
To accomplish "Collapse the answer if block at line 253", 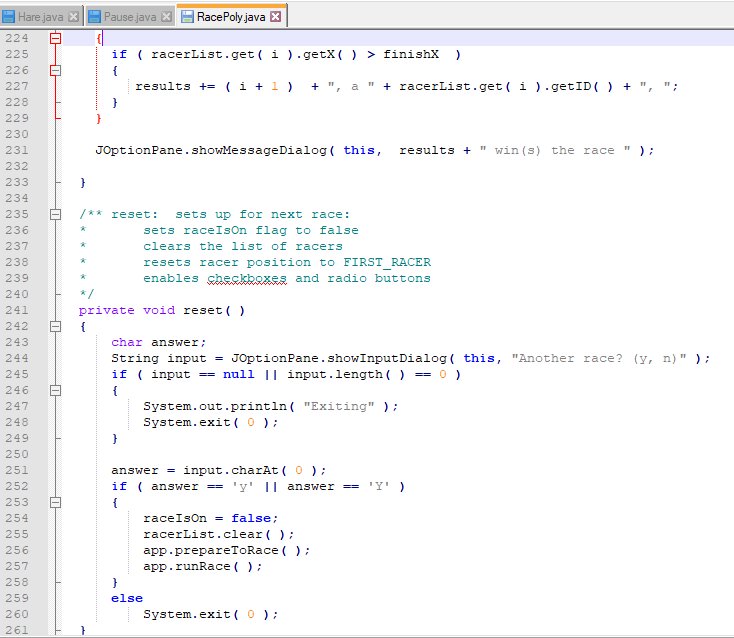I will tap(55, 502).
